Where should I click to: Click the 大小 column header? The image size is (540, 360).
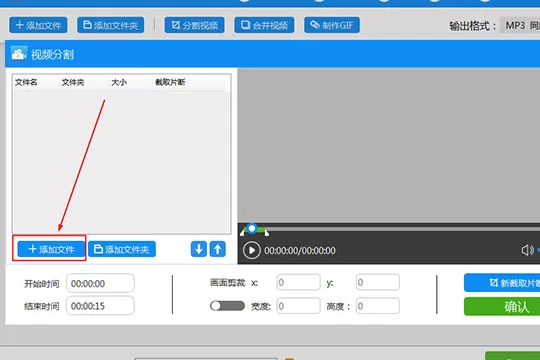[119, 82]
